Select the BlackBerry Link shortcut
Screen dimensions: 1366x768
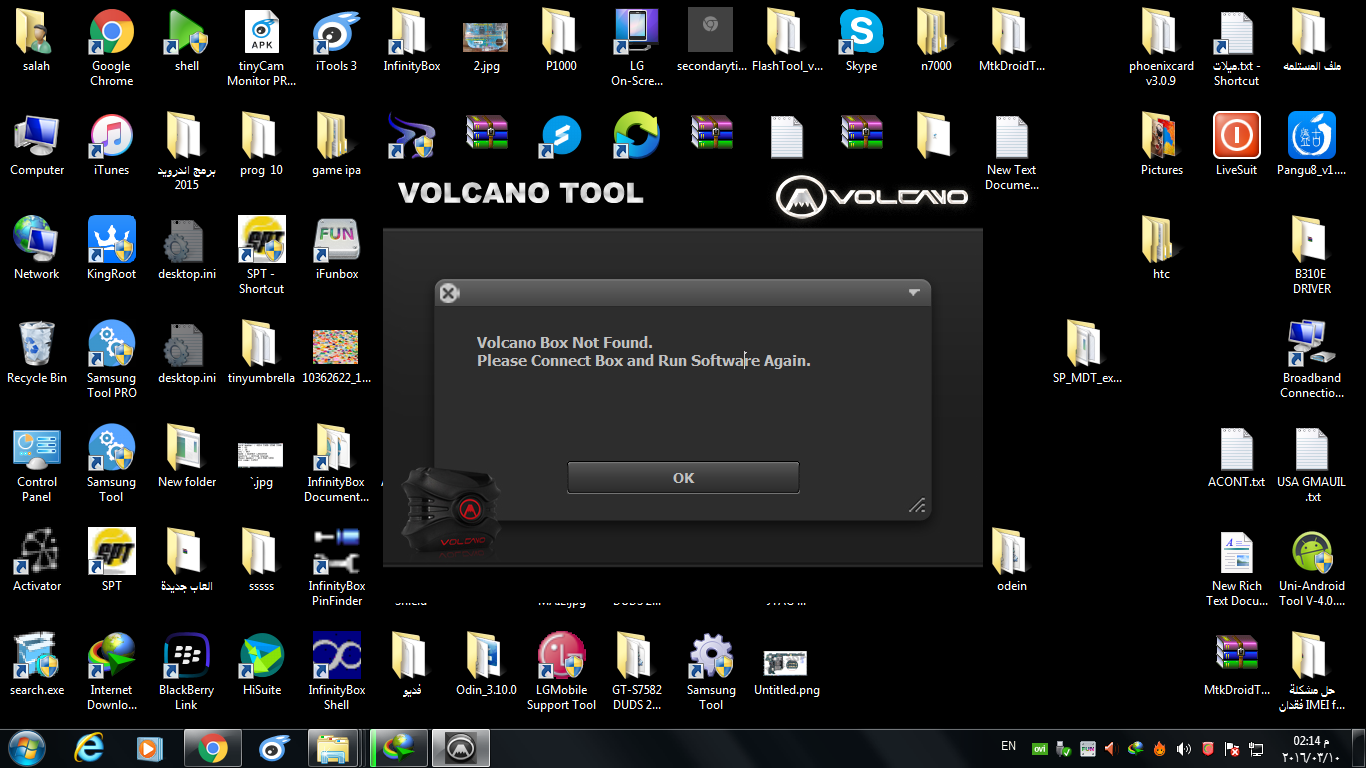[x=186, y=671]
